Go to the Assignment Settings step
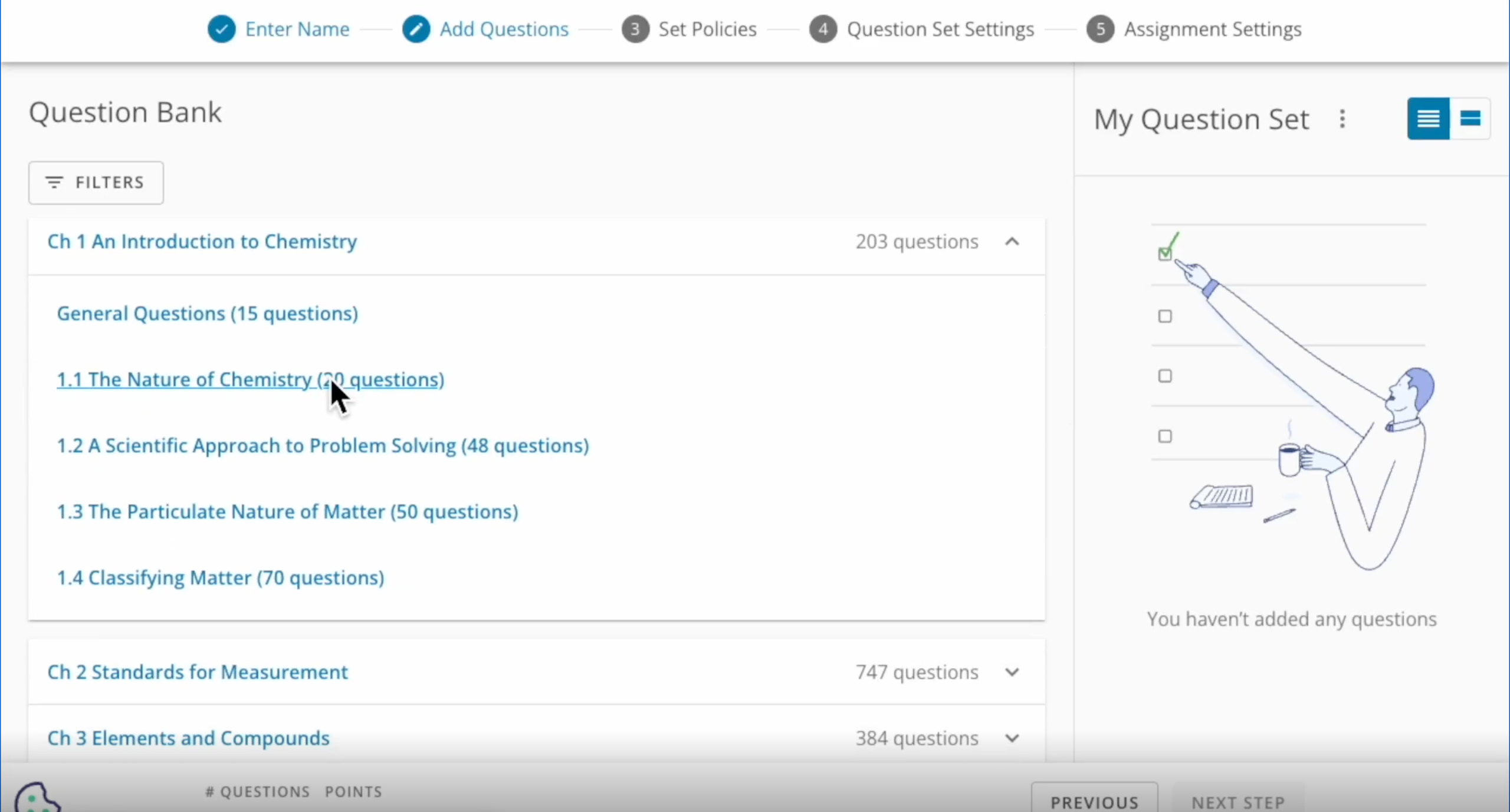1510x812 pixels. coord(1213,29)
